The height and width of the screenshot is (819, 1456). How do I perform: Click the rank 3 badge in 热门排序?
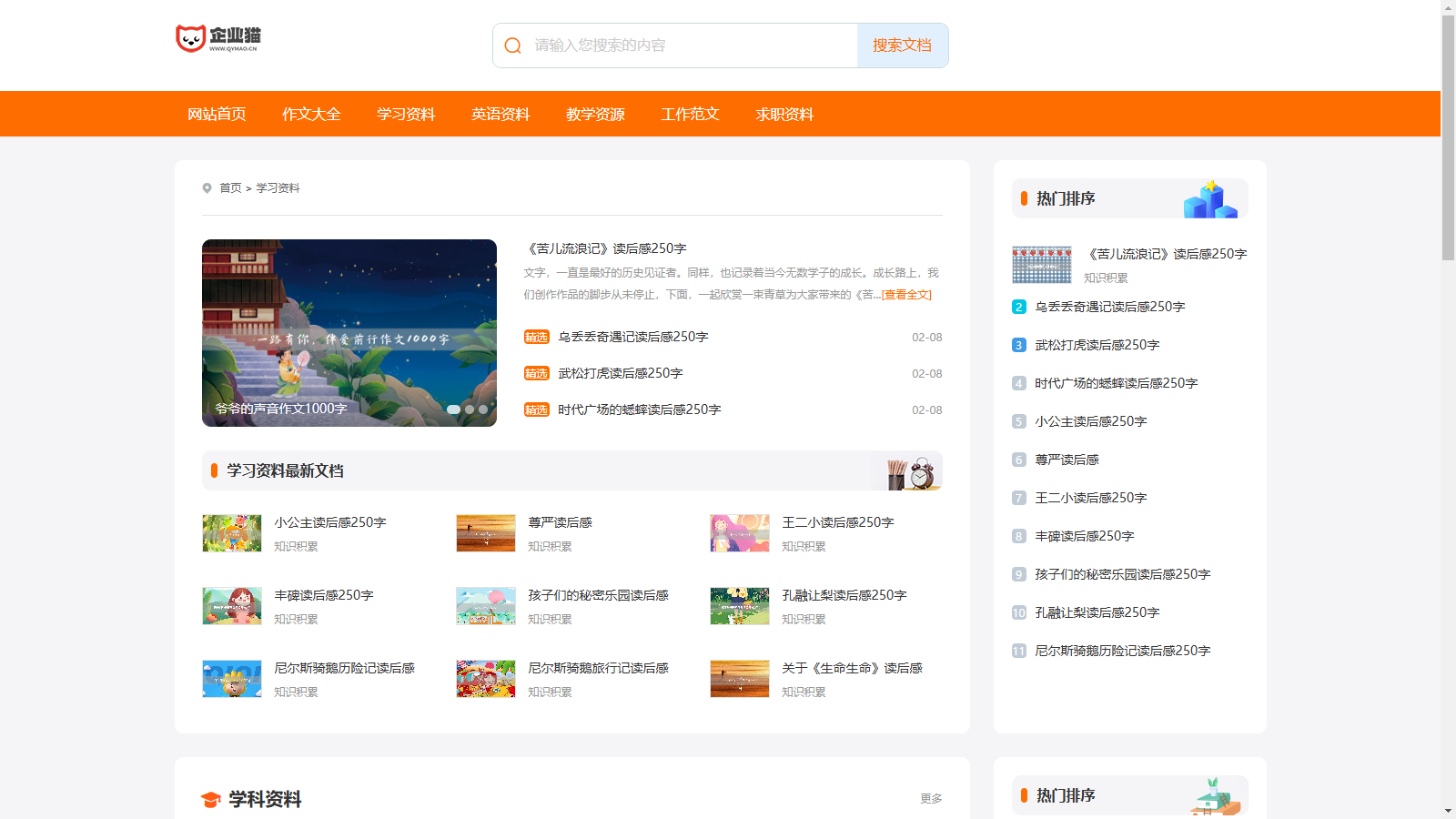(x=1019, y=346)
